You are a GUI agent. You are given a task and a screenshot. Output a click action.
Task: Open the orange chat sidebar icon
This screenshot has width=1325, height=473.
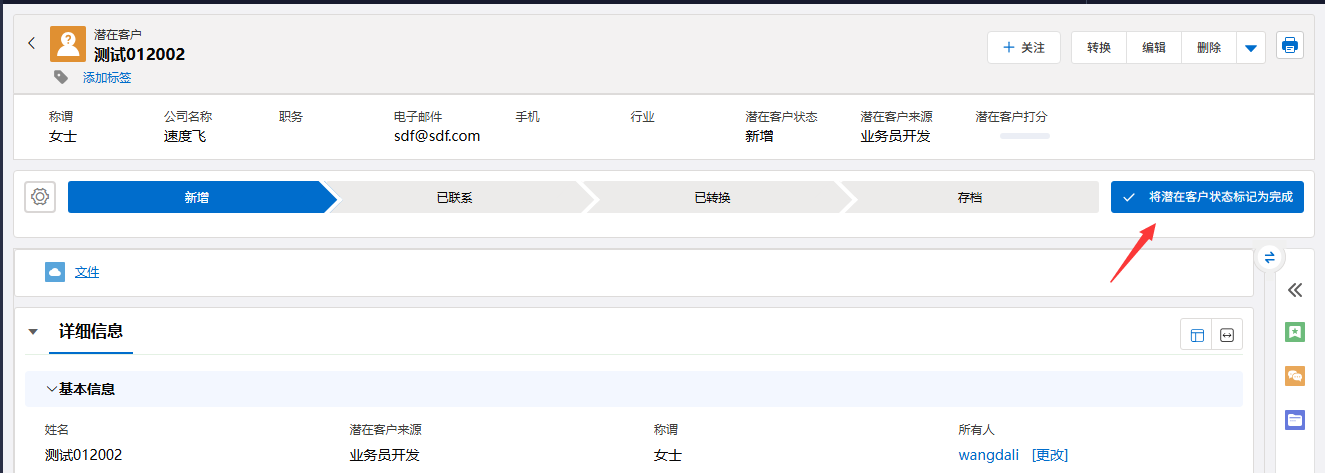click(x=1295, y=376)
